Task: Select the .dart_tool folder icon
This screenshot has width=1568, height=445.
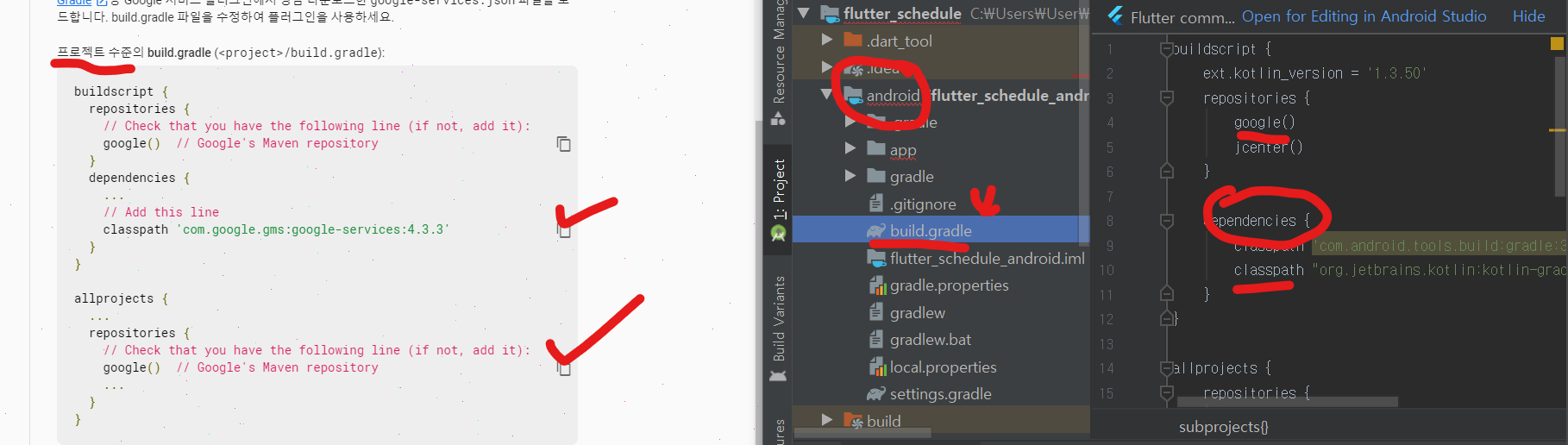Action: (853, 40)
